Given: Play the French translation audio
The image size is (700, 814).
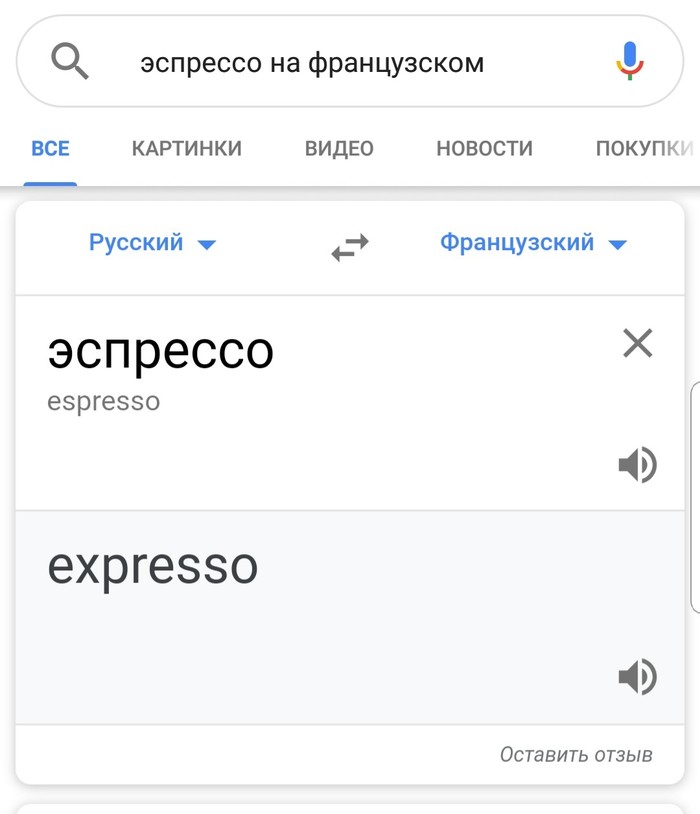Looking at the screenshot, I should pyautogui.click(x=637, y=677).
